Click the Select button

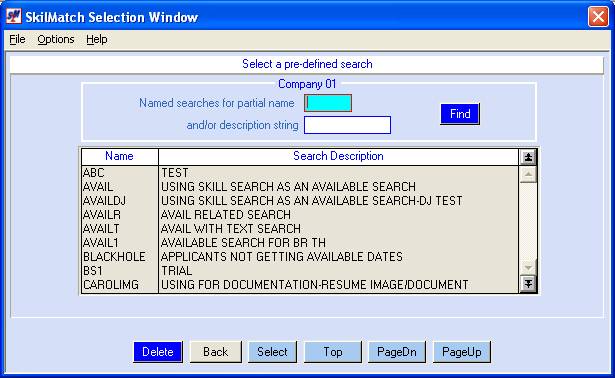tap(272, 352)
